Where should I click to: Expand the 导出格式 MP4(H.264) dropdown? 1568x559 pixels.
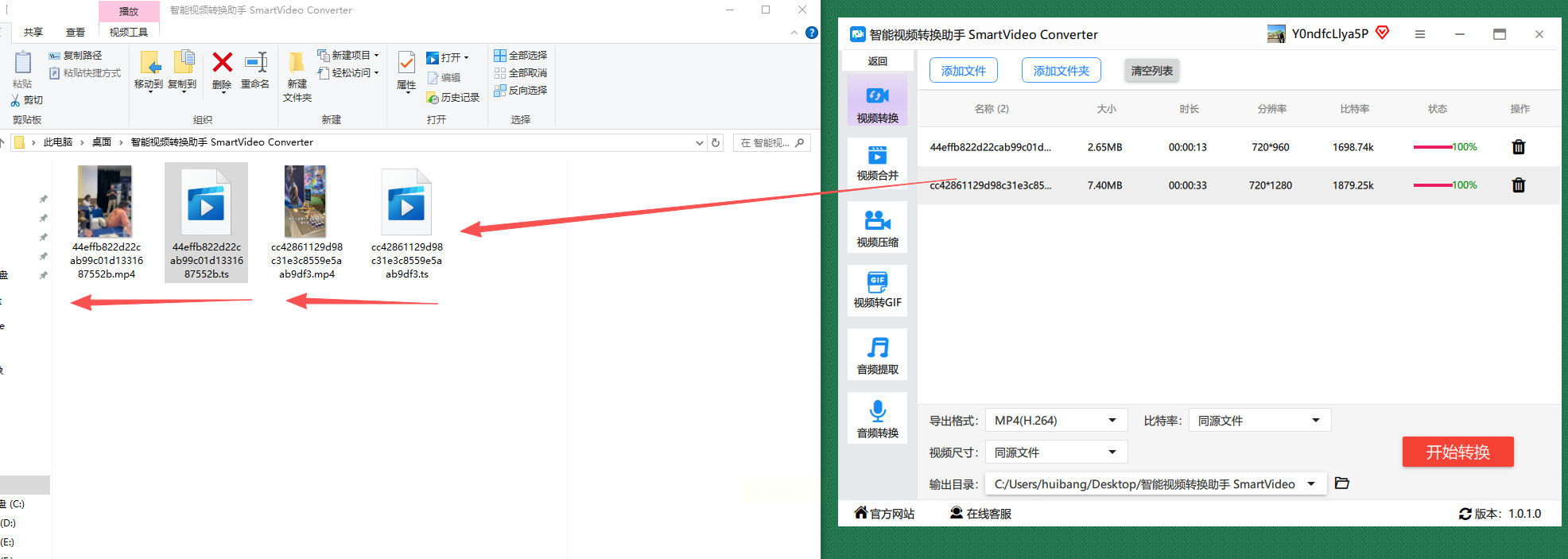tap(1112, 420)
